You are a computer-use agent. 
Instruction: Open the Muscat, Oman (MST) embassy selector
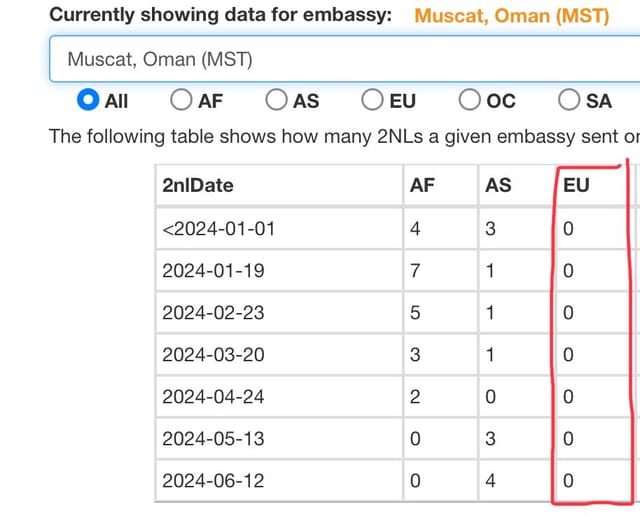(344, 59)
